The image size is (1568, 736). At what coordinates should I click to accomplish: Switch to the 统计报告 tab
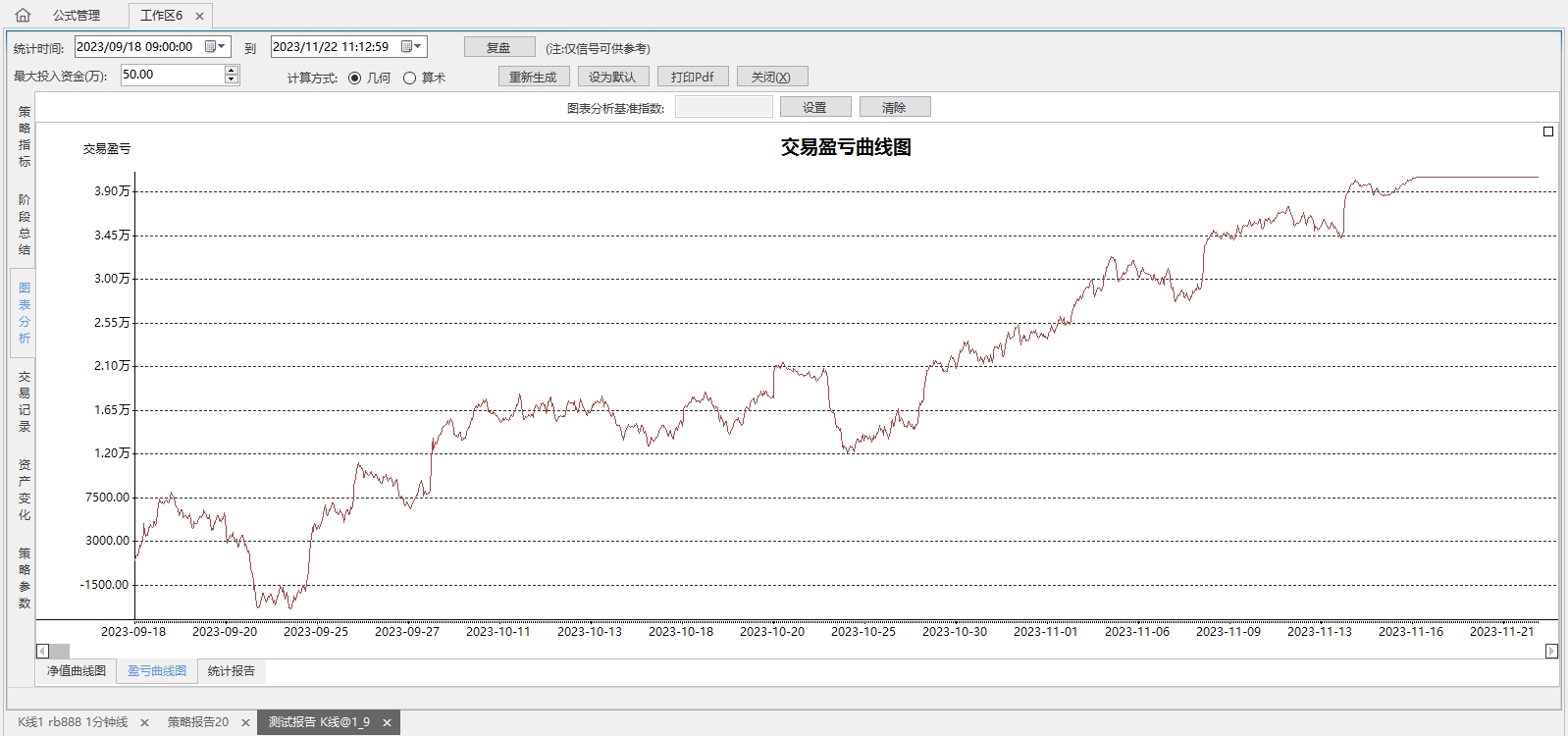[x=232, y=671]
